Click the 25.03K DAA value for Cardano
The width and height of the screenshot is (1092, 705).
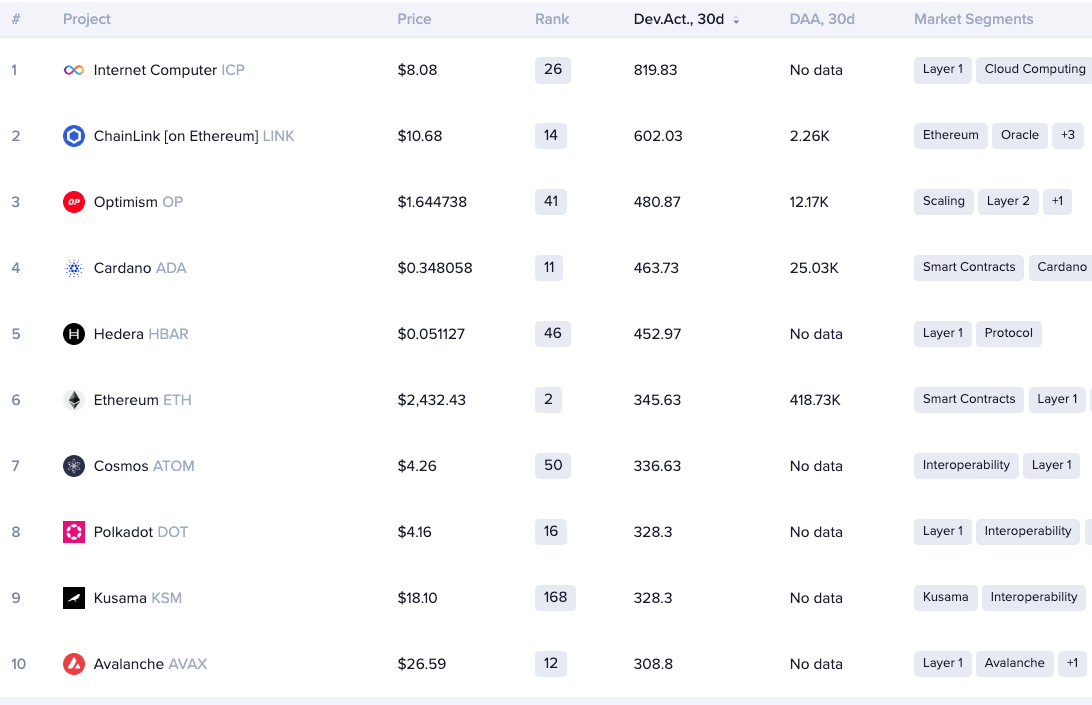814,268
